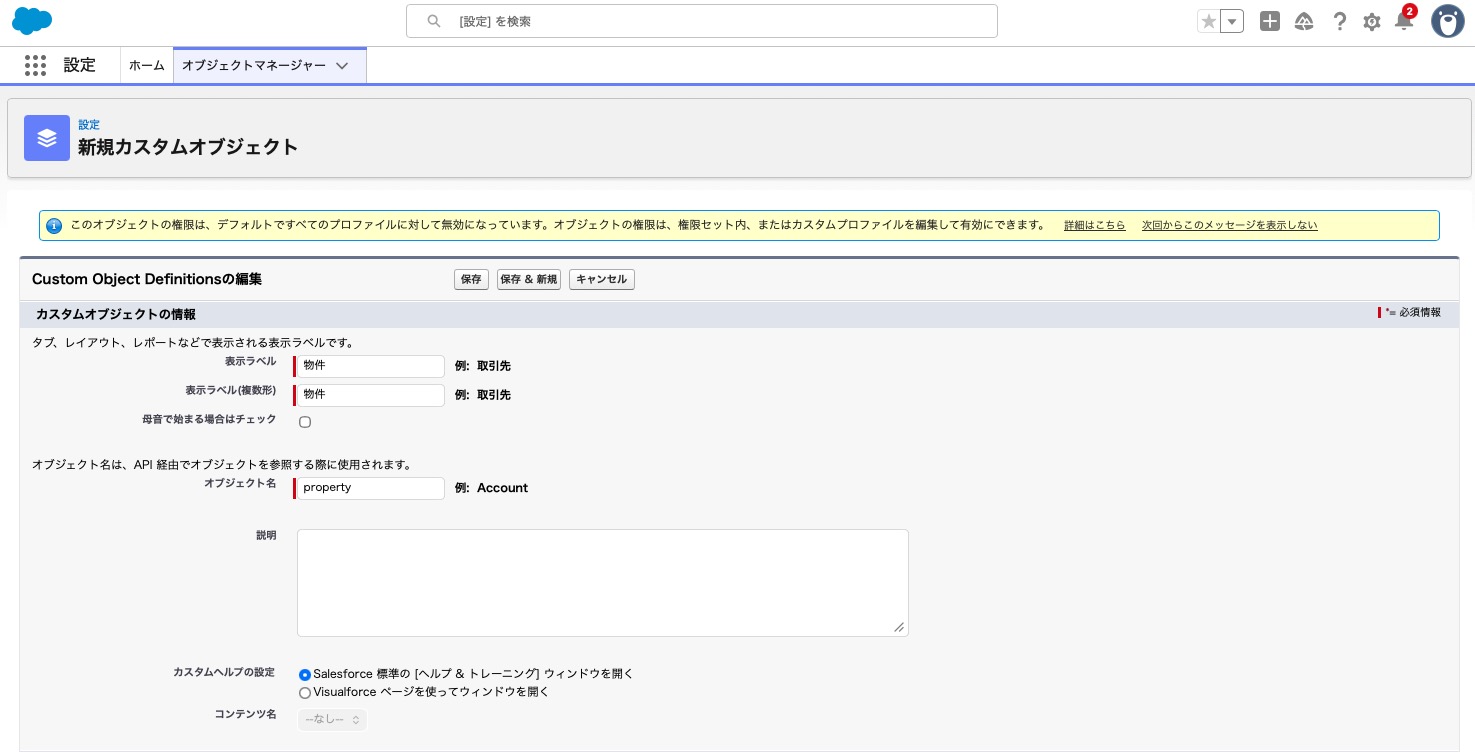This screenshot has height=752, width=1475.
Task: Click the 設定 breadcrumb link
Action: pyautogui.click(x=89, y=125)
